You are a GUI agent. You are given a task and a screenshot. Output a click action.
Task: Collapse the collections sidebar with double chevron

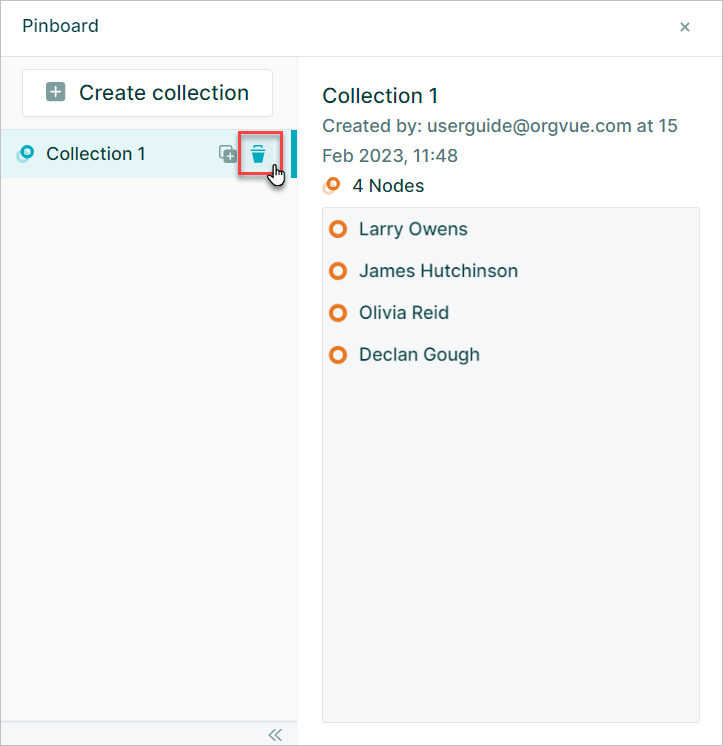pos(275,735)
